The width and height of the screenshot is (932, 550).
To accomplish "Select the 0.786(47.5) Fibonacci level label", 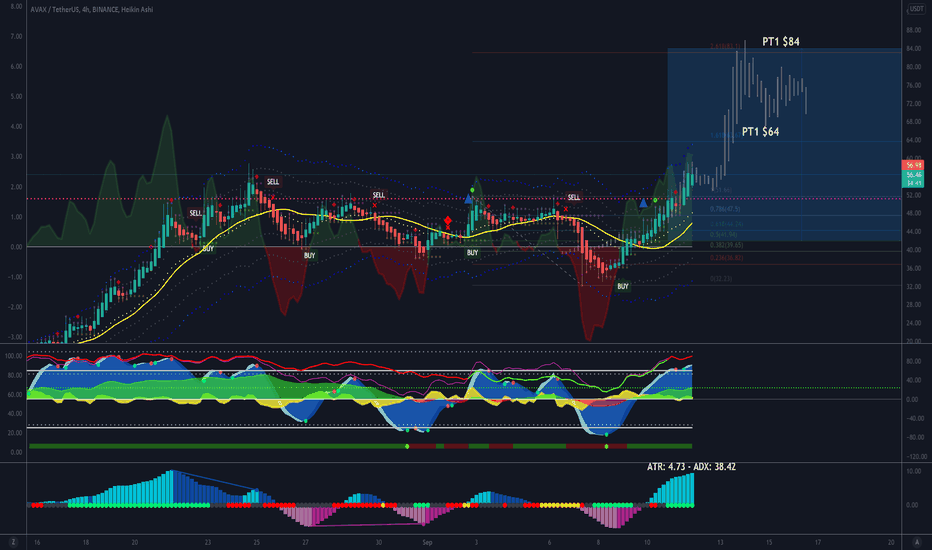I will [725, 209].
